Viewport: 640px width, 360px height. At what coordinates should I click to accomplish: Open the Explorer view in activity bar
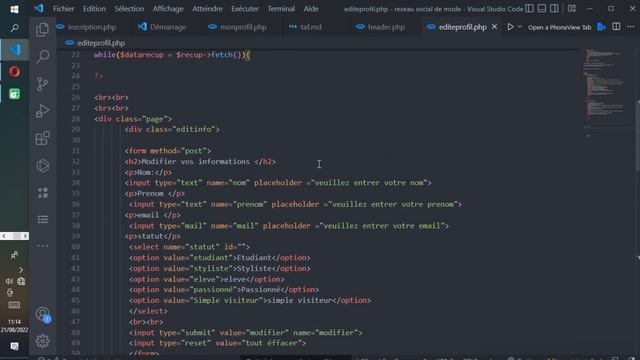tap(42, 29)
